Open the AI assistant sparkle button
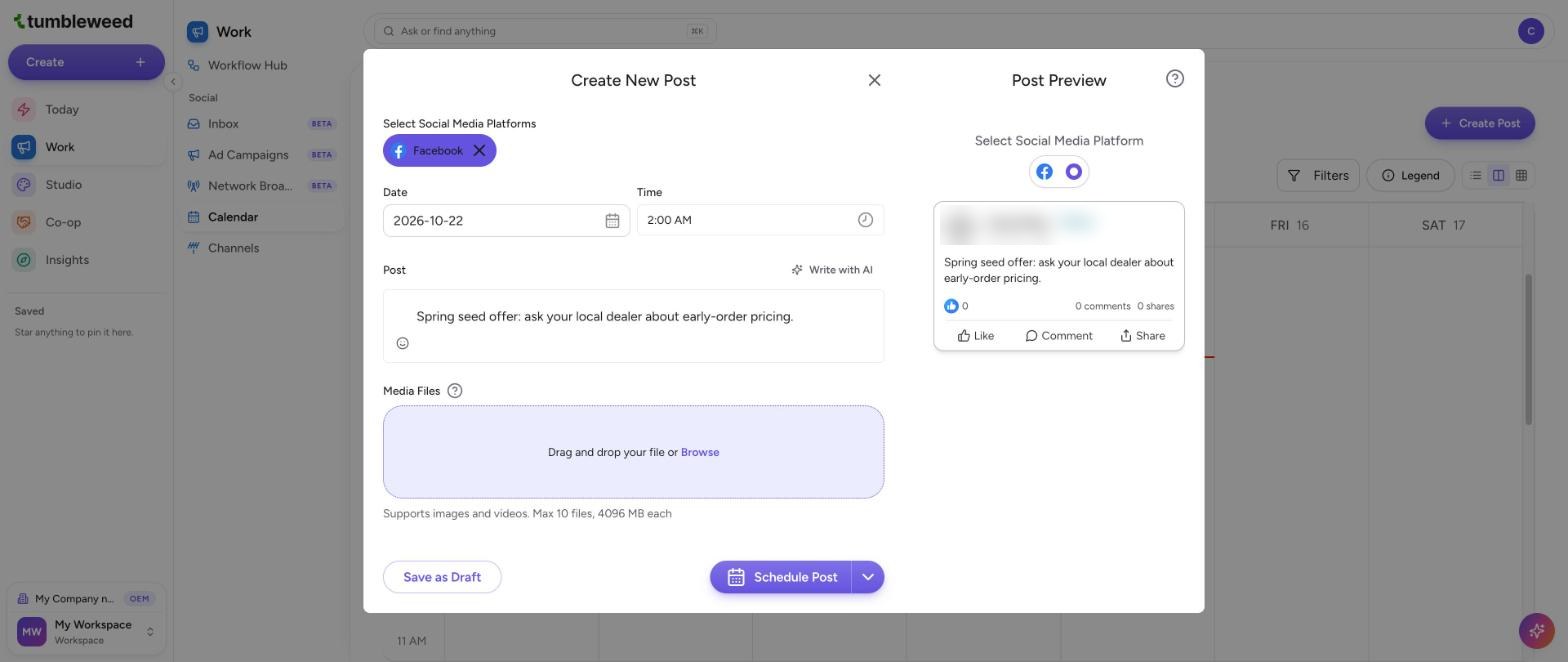The height and width of the screenshot is (662, 1568). pos(1536,631)
